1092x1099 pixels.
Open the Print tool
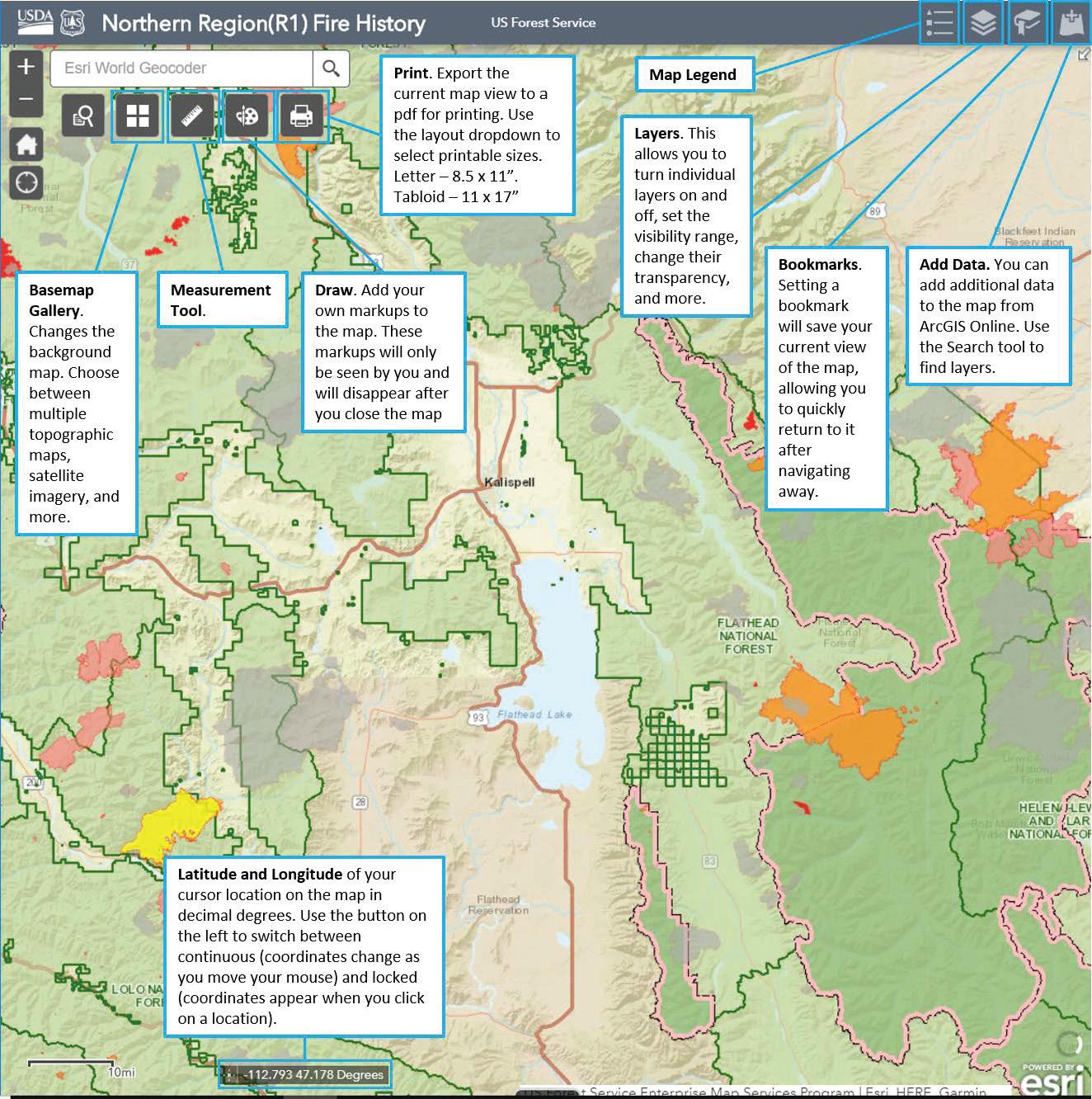[x=301, y=116]
